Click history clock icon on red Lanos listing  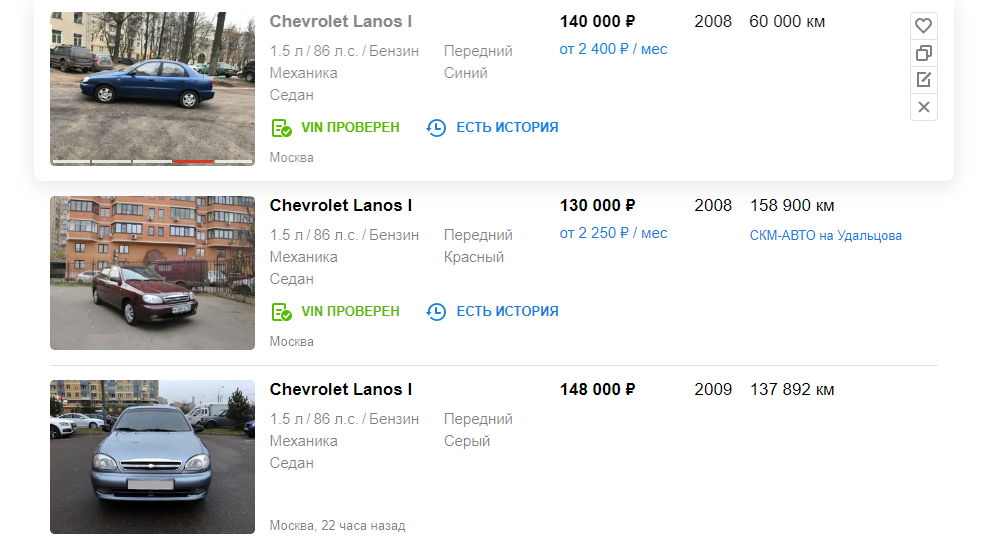coord(436,312)
